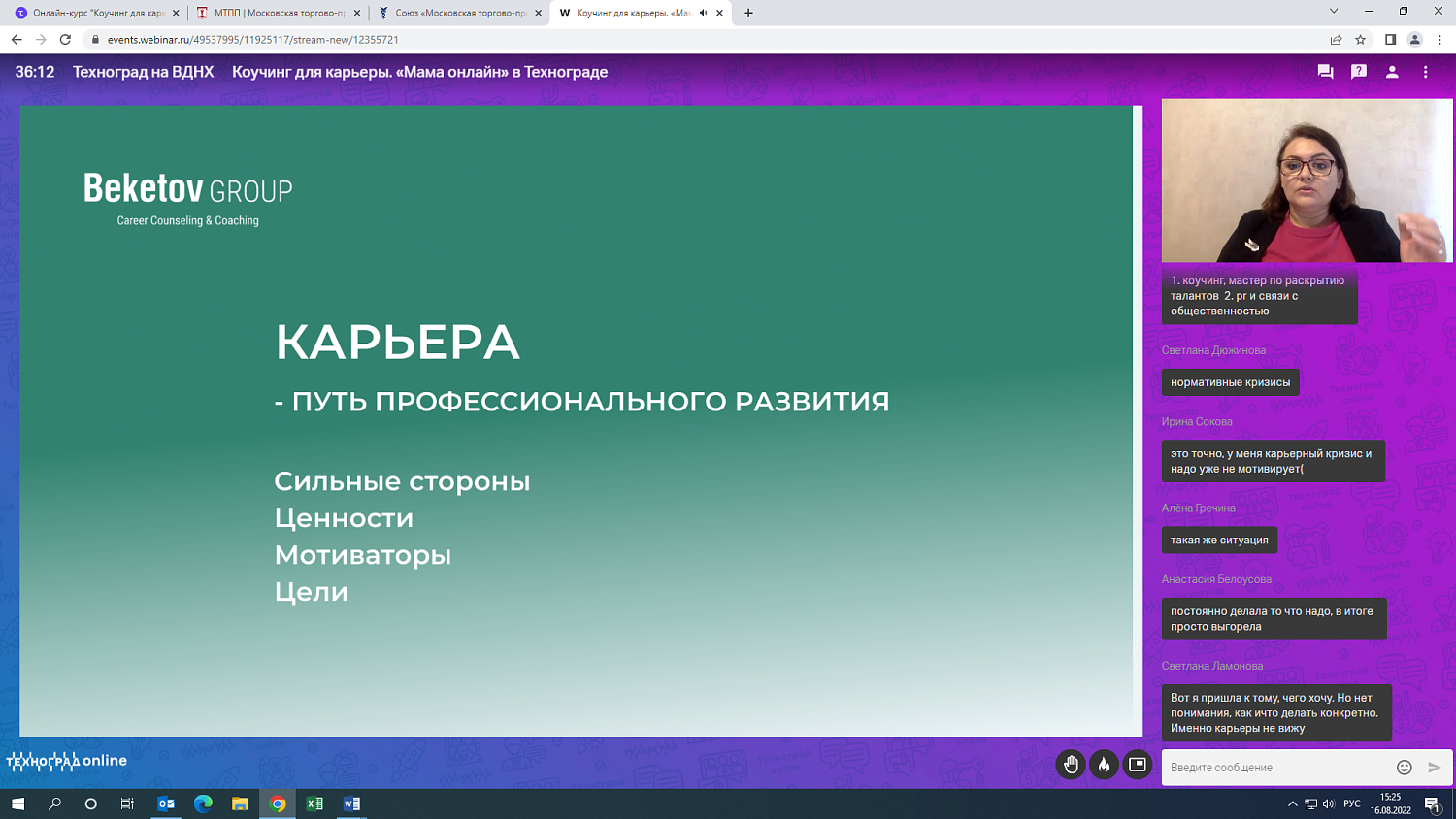Open the participants list icon
This screenshot has width=1456, height=819.
click(x=1392, y=71)
